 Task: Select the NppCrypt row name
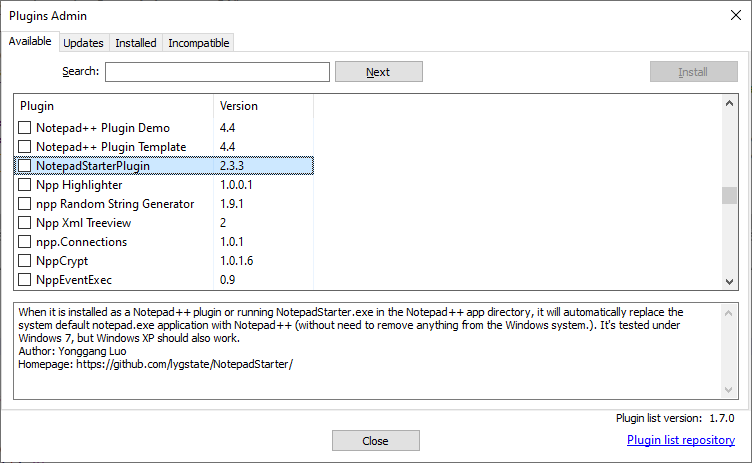click(62, 261)
